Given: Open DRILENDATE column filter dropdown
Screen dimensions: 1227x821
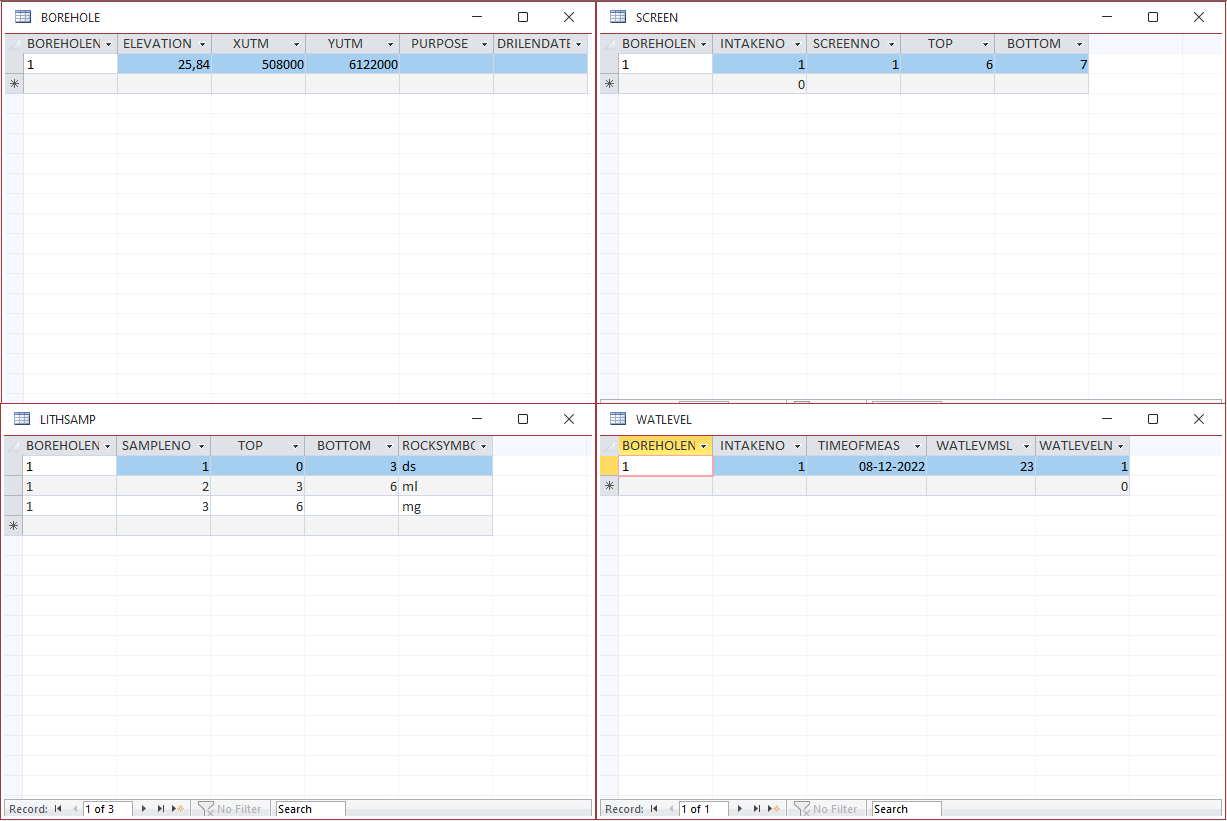Looking at the screenshot, I should tap(578, 44).
